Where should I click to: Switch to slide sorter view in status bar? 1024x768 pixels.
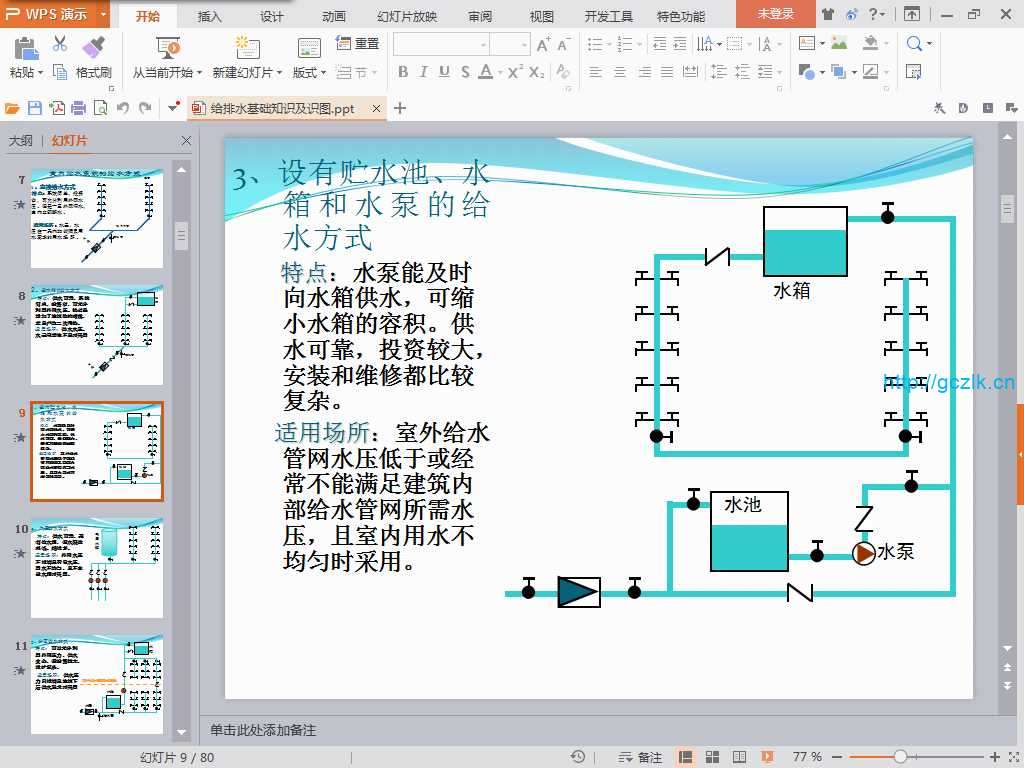pos(712,757)
